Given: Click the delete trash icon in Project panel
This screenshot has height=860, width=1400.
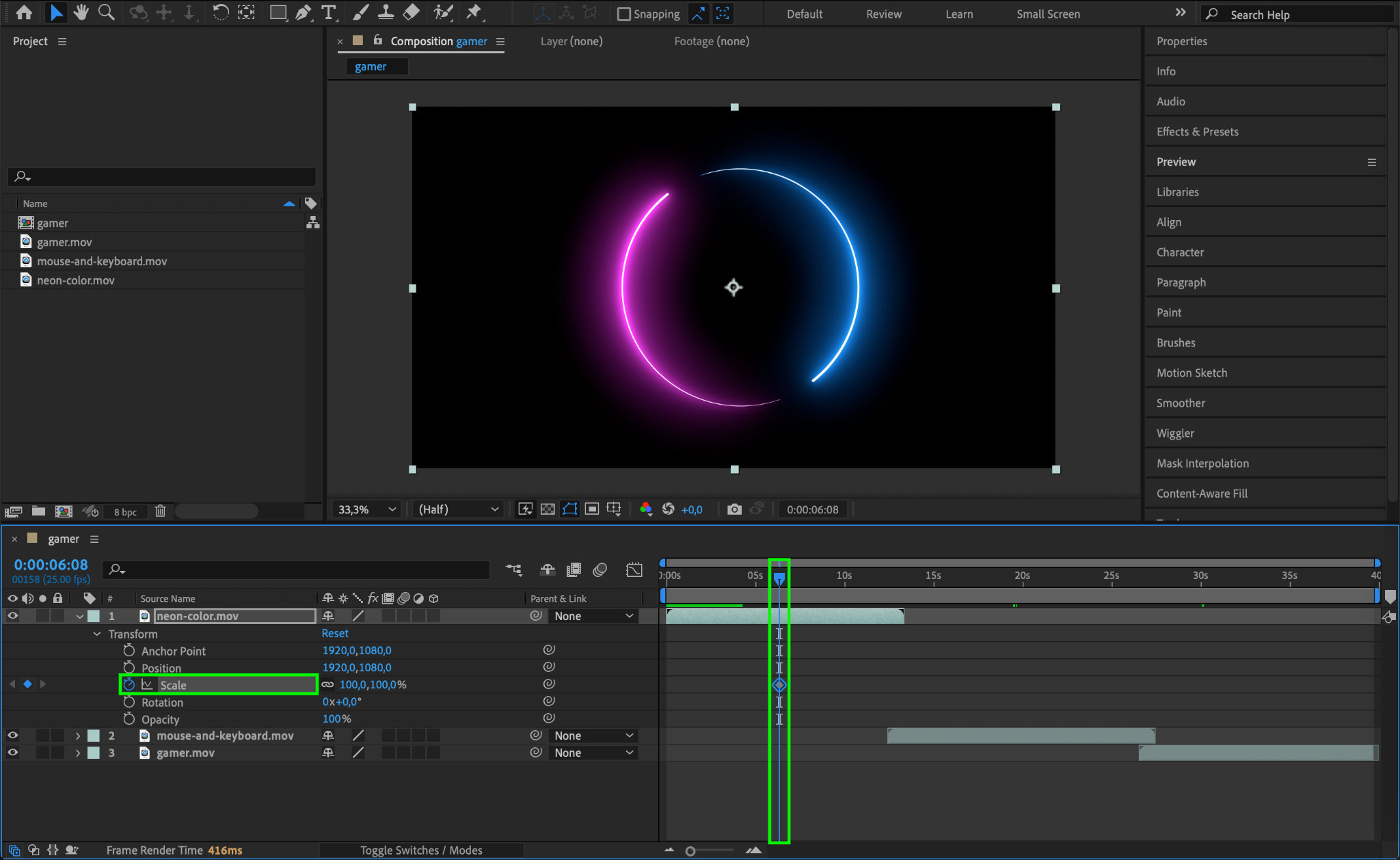Looking at the screenshot, I should point(160,511).
